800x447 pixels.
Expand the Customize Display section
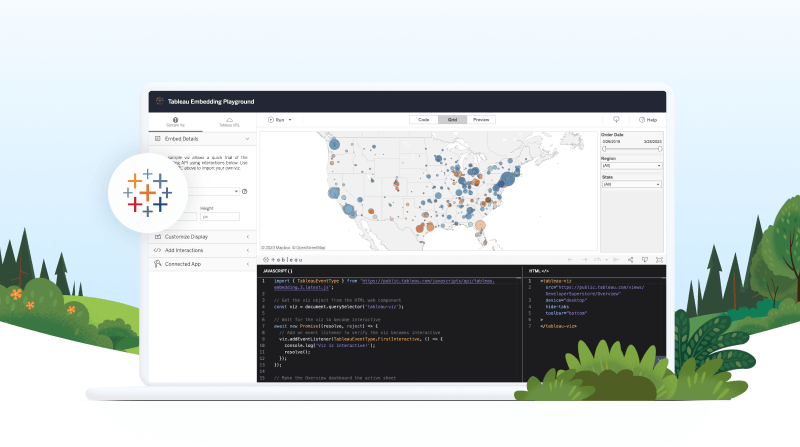pyautogui.click(x=247, y=237)
